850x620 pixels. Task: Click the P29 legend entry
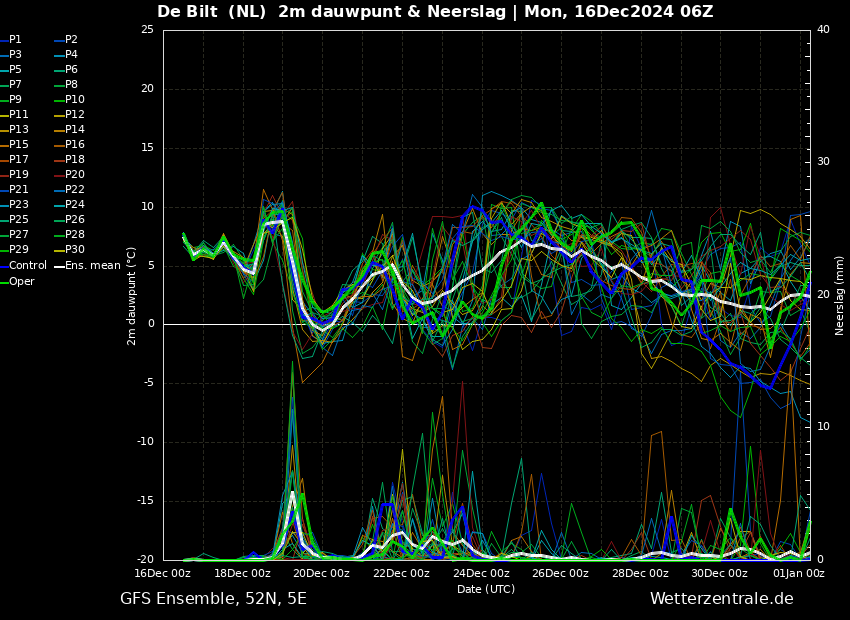coord(18,250)
